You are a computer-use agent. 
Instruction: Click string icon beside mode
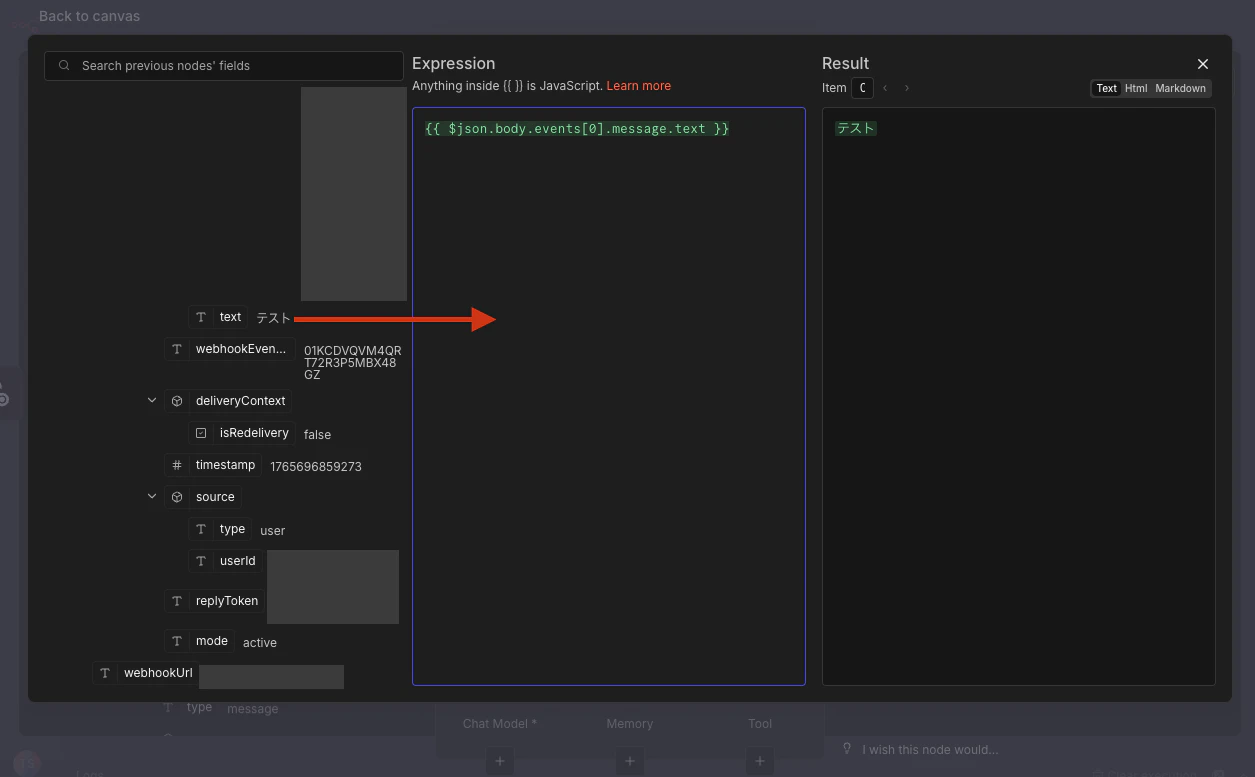(x=177, y=641)
